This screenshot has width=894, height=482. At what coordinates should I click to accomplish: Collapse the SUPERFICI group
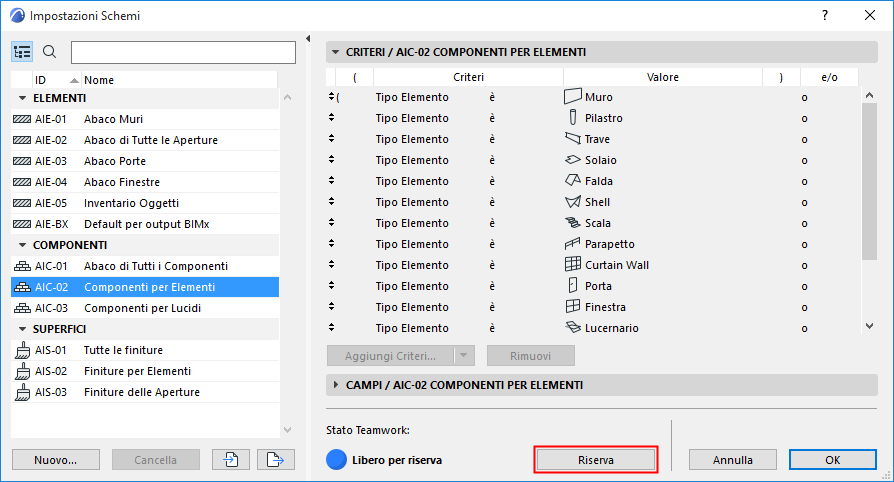pyautogui.click(x=21, y=329)
